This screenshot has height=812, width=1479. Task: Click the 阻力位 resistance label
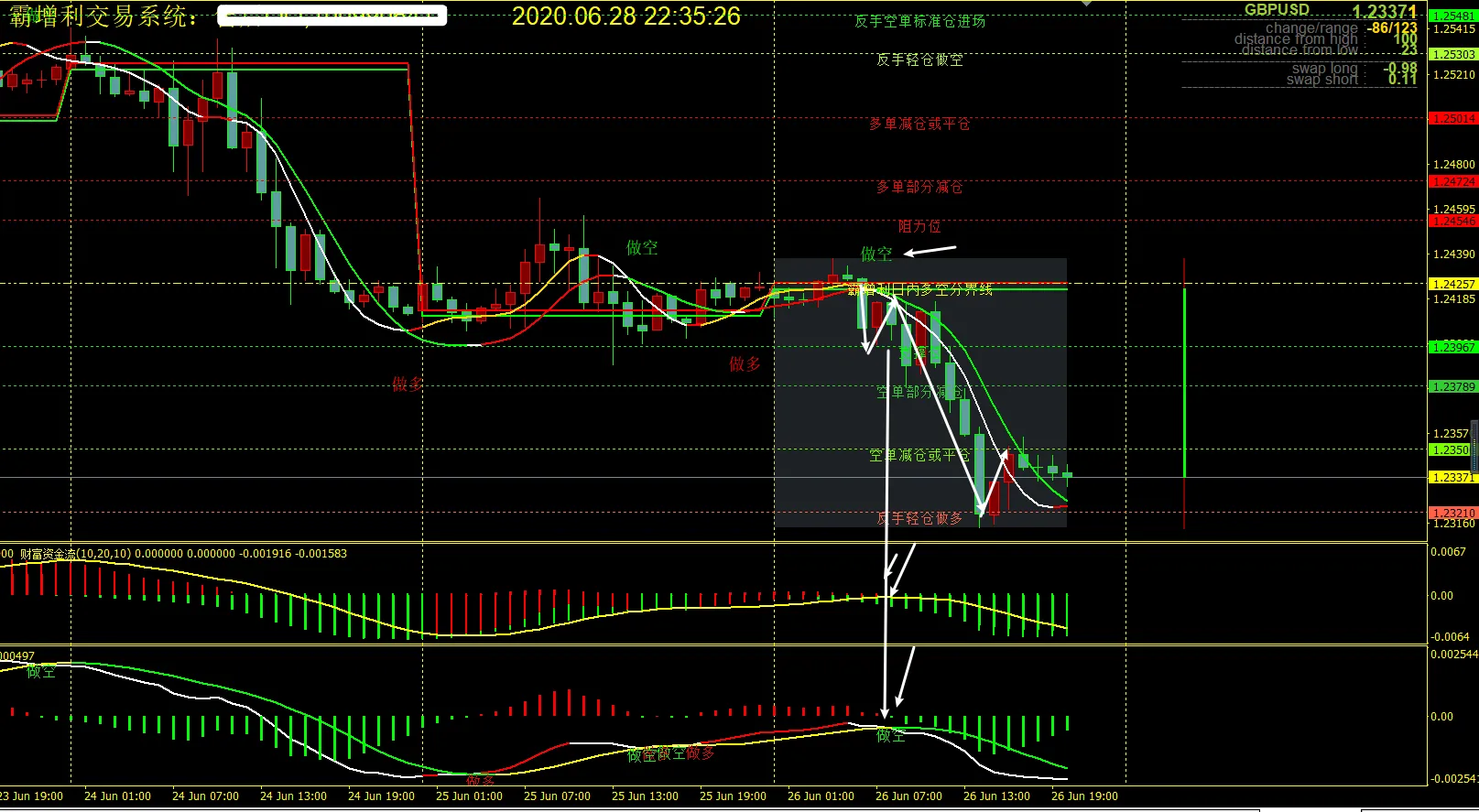[x=919, y=226]
